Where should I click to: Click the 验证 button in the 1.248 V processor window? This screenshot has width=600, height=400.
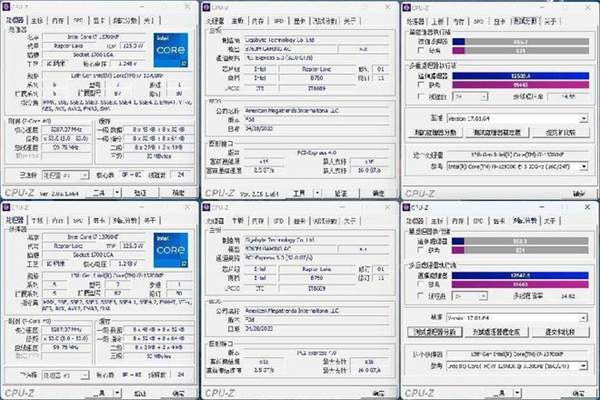point(140,193)
